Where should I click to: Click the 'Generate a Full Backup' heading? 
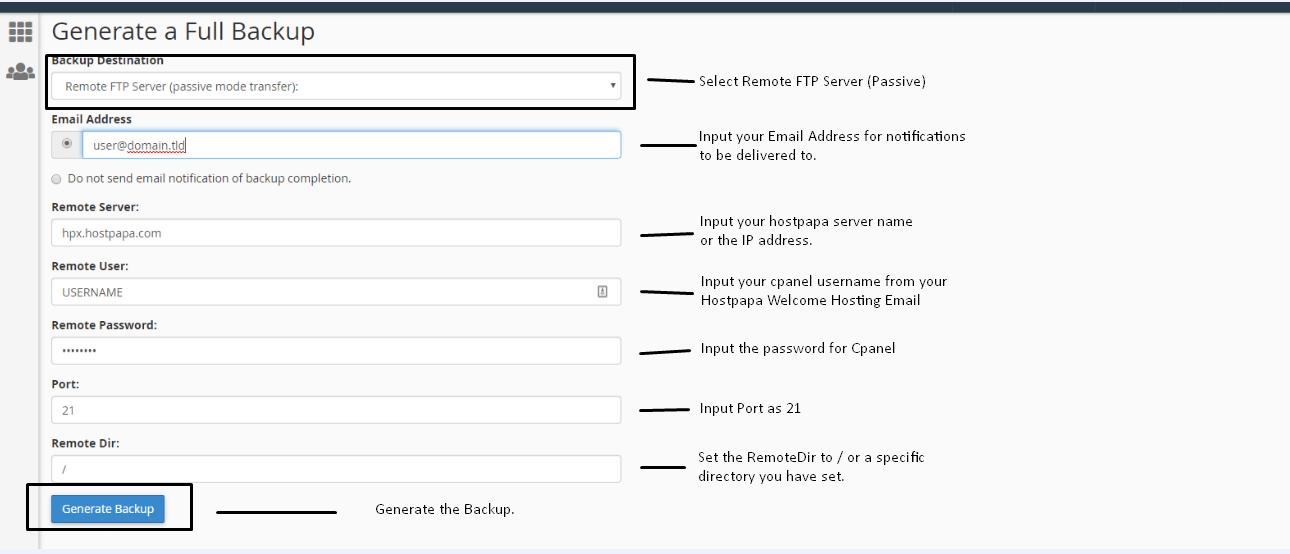click(183, 31)
